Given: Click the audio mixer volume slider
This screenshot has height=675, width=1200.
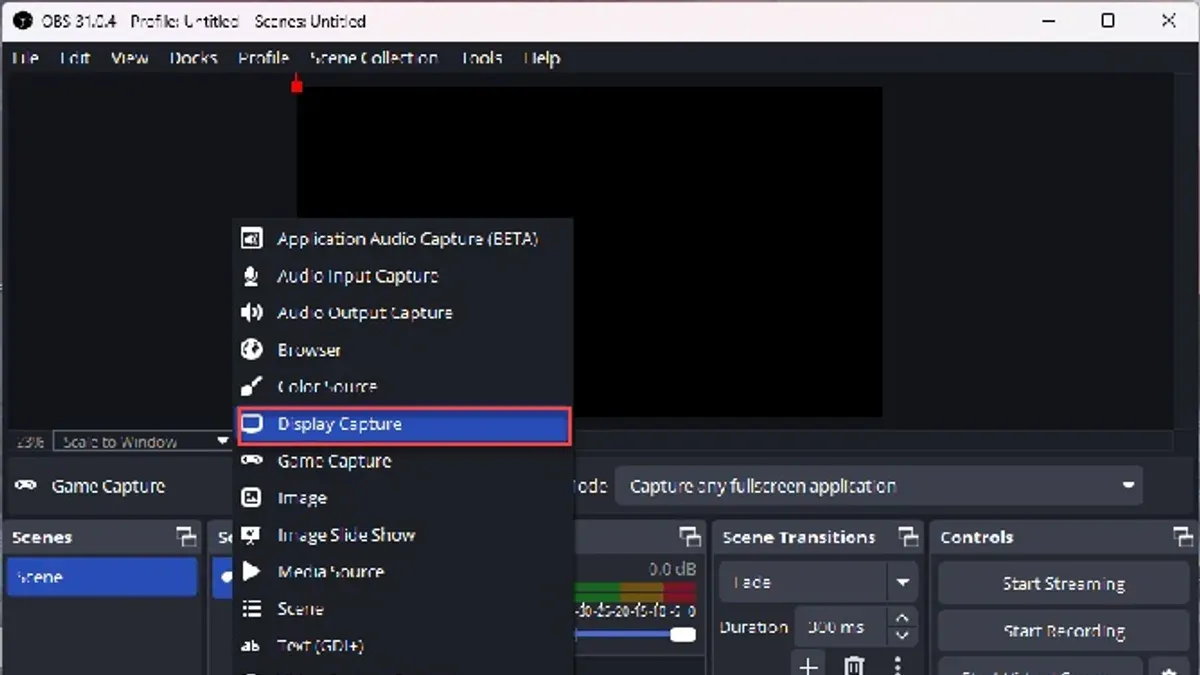Looking at the screenshot, I should pos(636,634).
